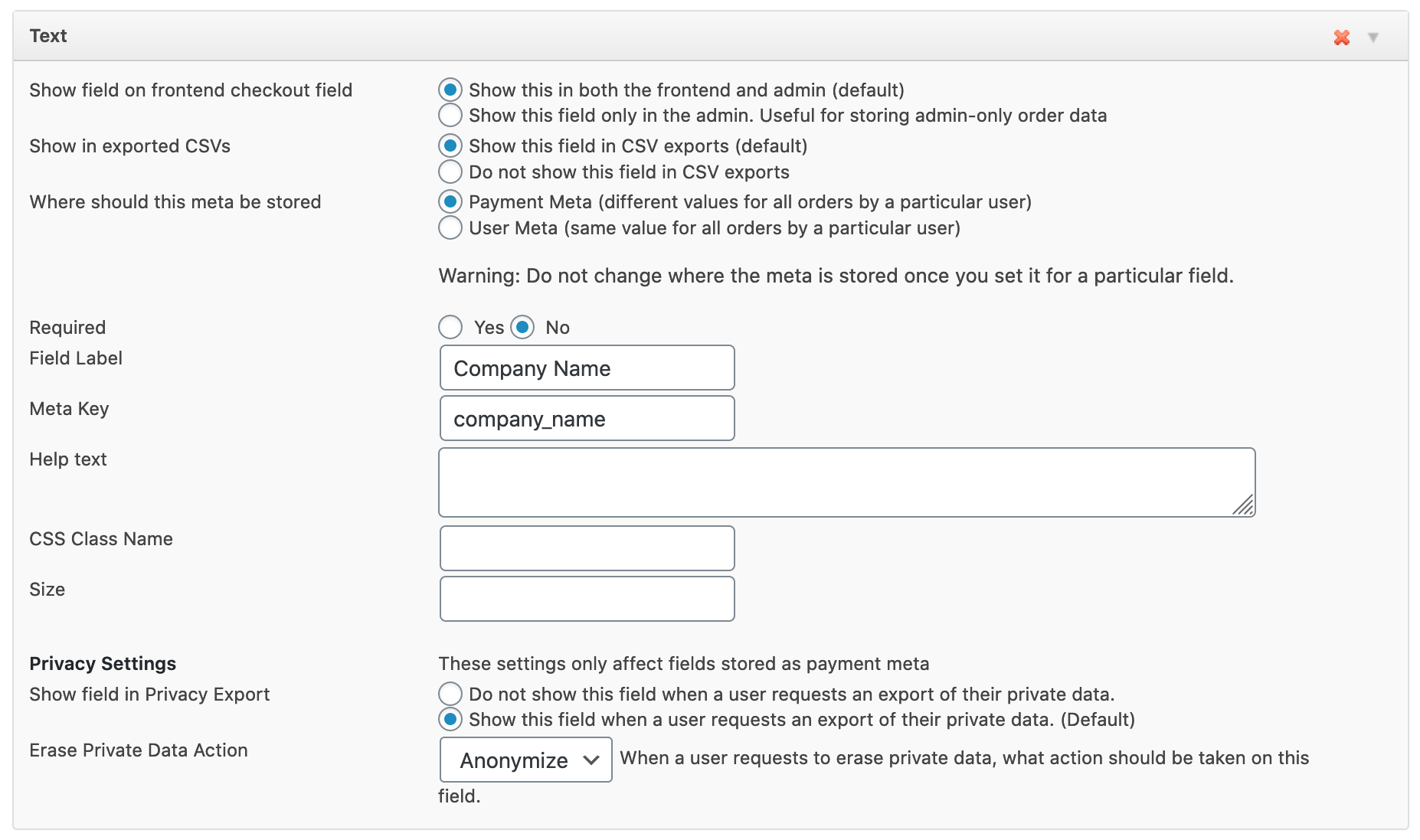
Task: Click the Field Label input with Company Name
Action: (x=587, y=368)
